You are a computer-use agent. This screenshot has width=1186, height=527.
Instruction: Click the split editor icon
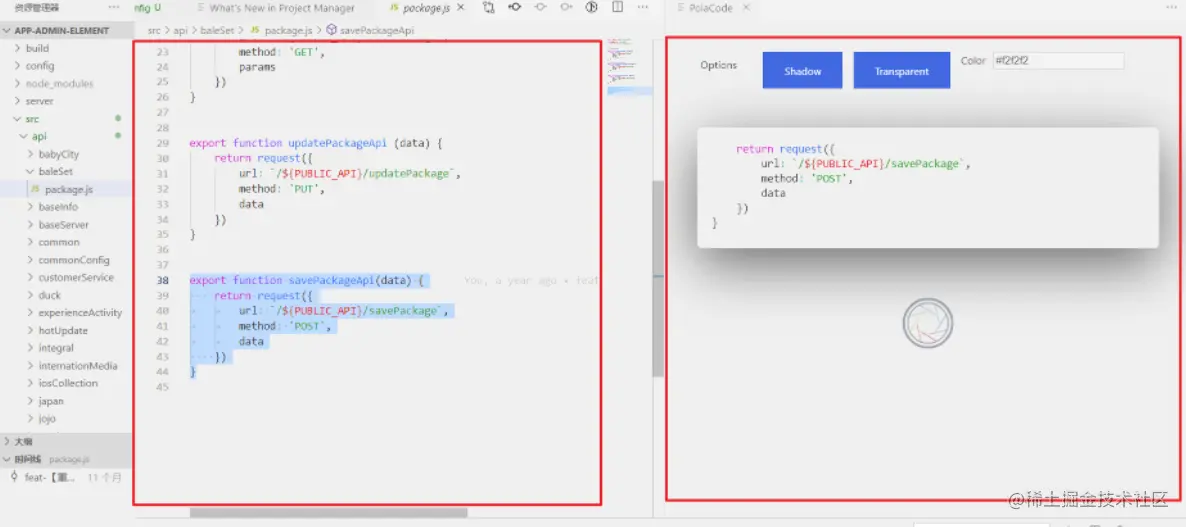[617, 8]
